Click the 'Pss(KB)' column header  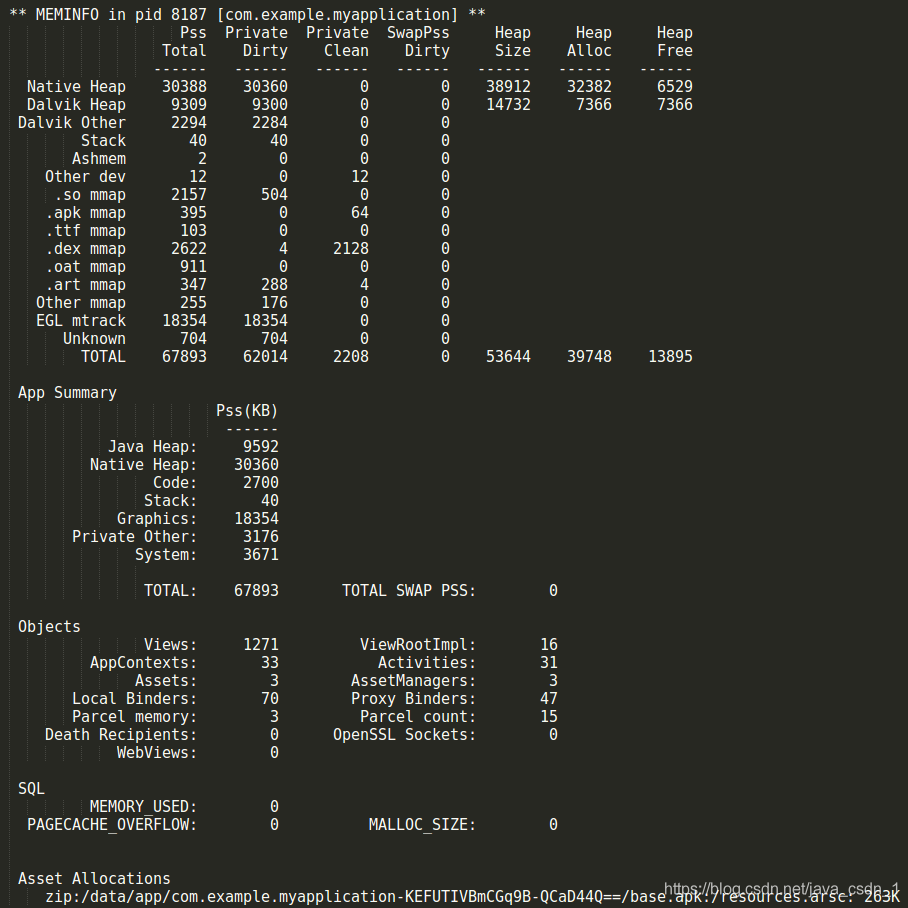point(247,411)
